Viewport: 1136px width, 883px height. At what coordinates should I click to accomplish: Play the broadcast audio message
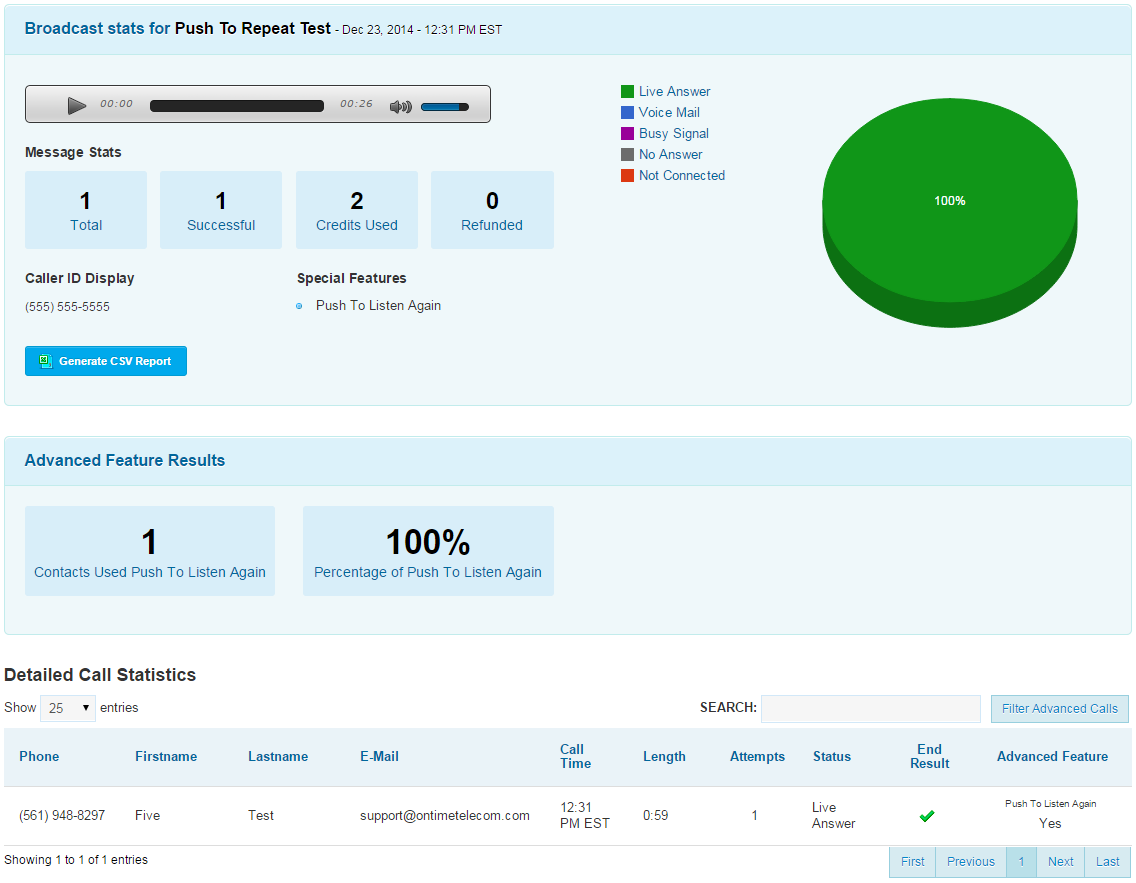(77, 106)
